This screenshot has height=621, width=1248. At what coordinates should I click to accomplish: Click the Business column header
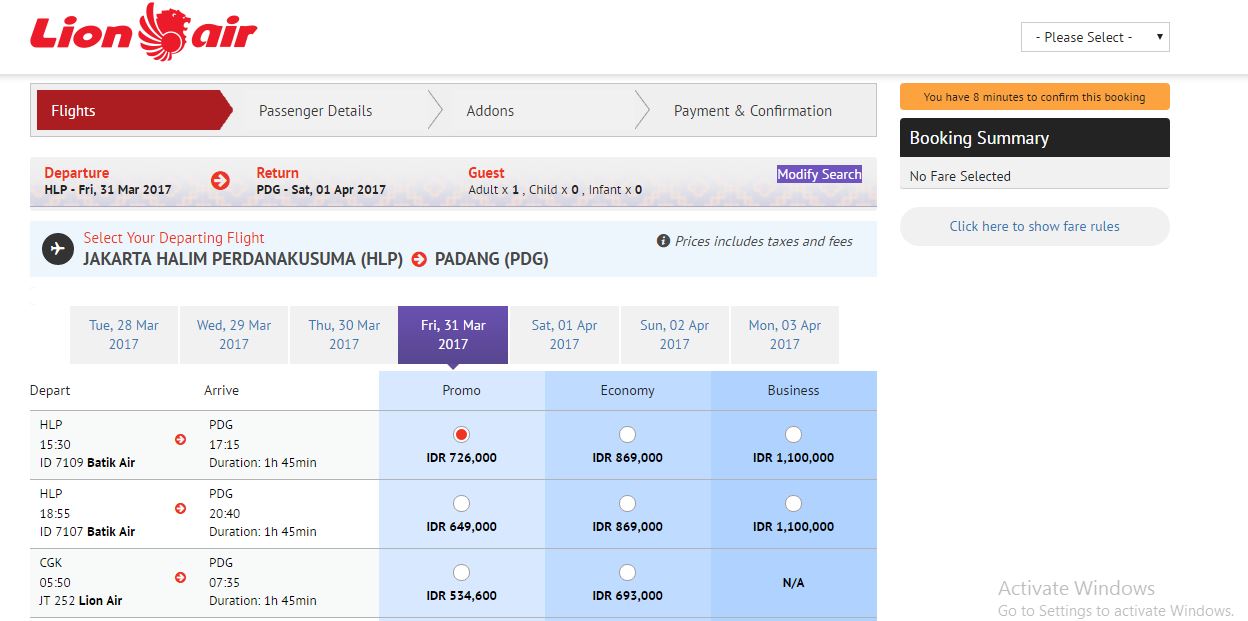coord(794,390)
